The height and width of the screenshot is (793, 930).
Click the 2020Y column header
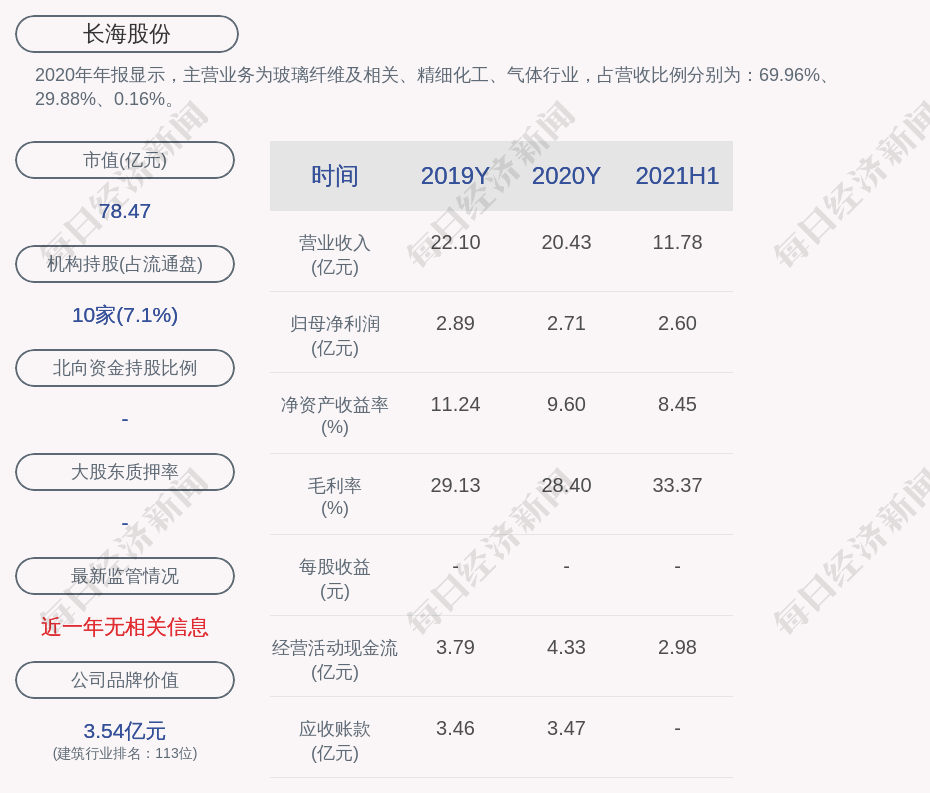pos(566,176)
